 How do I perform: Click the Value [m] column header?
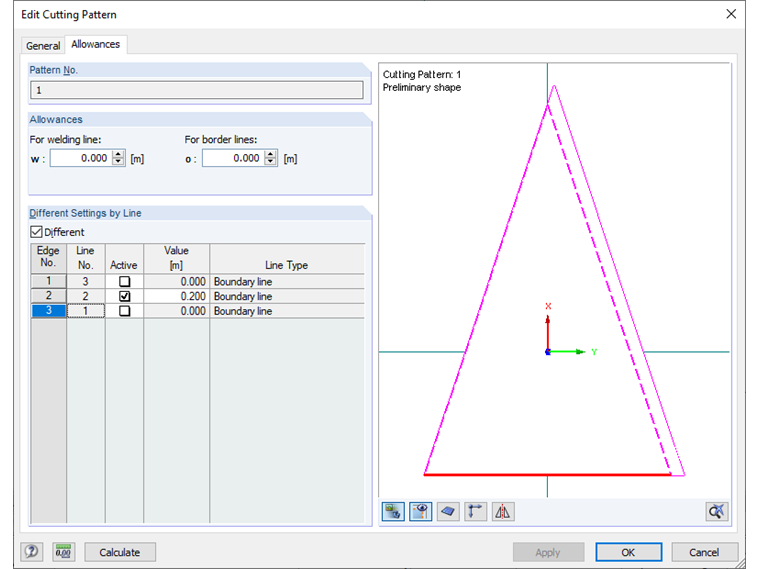[176, 259]
